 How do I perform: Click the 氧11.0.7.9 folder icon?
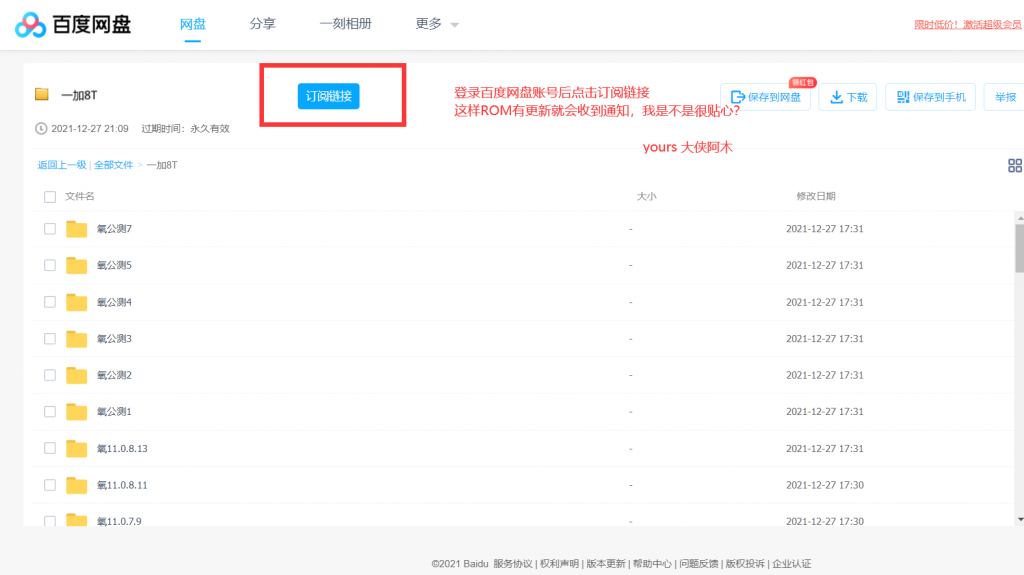(x=76, y=520)
